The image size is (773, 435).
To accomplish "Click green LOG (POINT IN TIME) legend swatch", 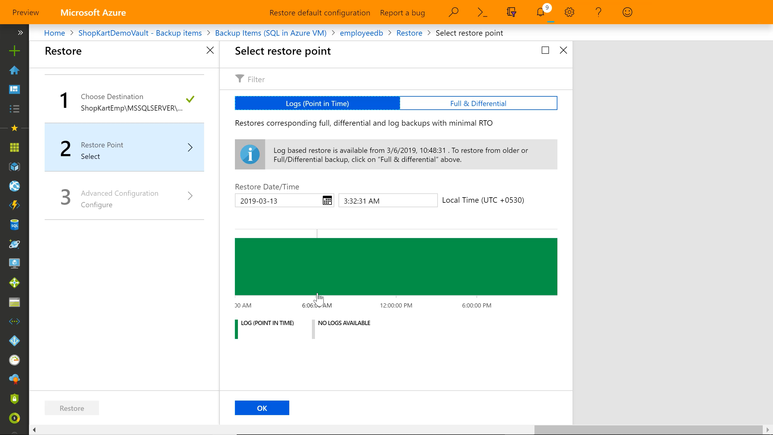I will pos(237,329).
